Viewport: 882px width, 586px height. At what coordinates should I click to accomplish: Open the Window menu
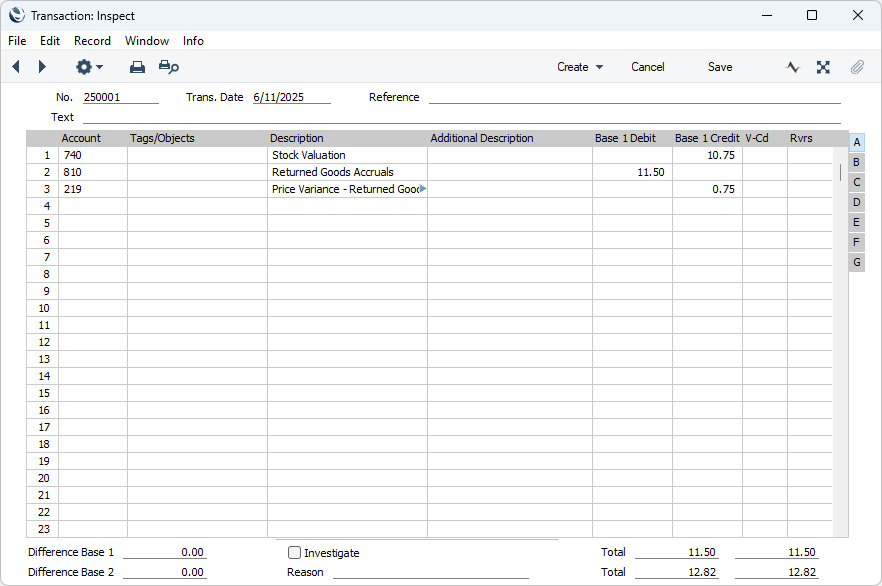tap(147, 40)
